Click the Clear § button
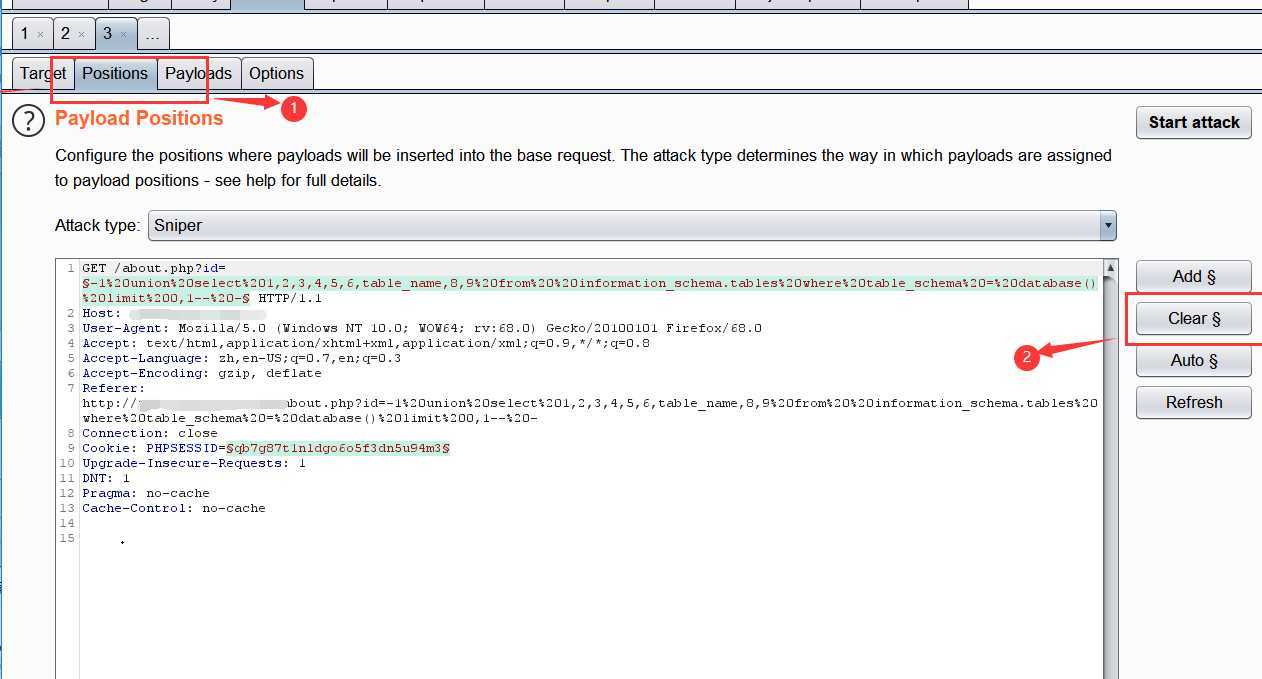Screen dimensions: 1262x679 click(1194, 318)
